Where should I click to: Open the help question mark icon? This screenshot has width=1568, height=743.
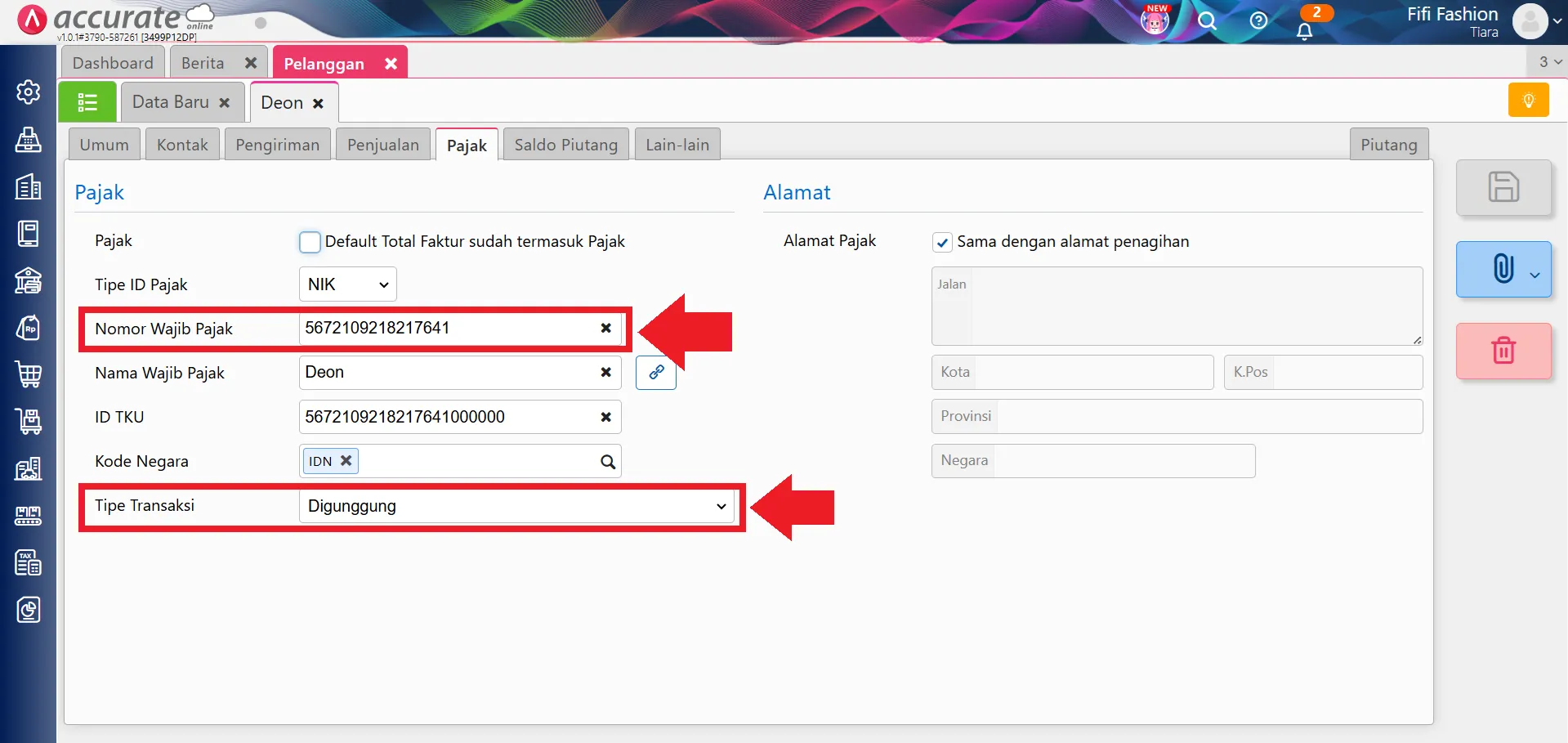coord(1258,20)
